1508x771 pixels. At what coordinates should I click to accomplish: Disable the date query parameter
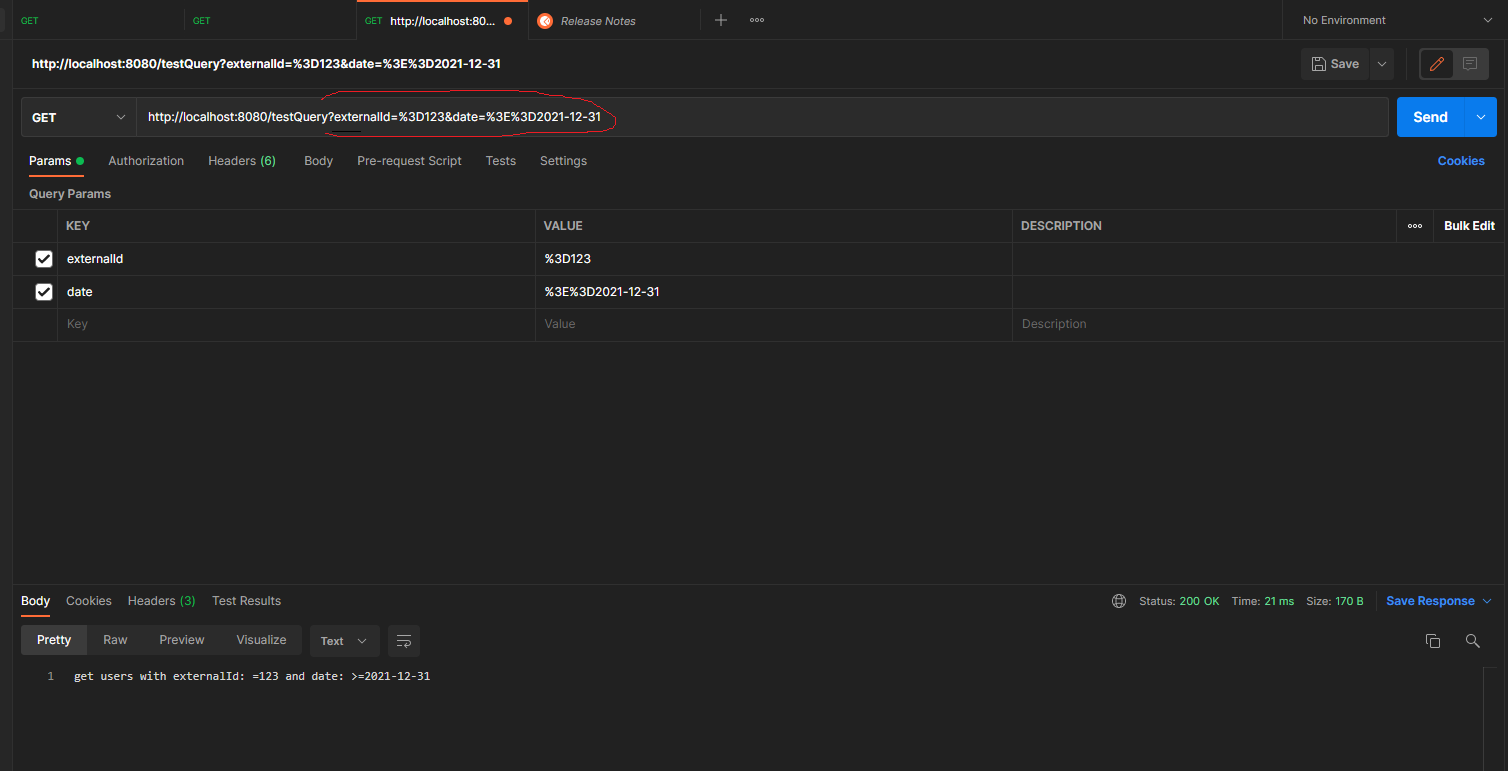(x=44, y=291)
